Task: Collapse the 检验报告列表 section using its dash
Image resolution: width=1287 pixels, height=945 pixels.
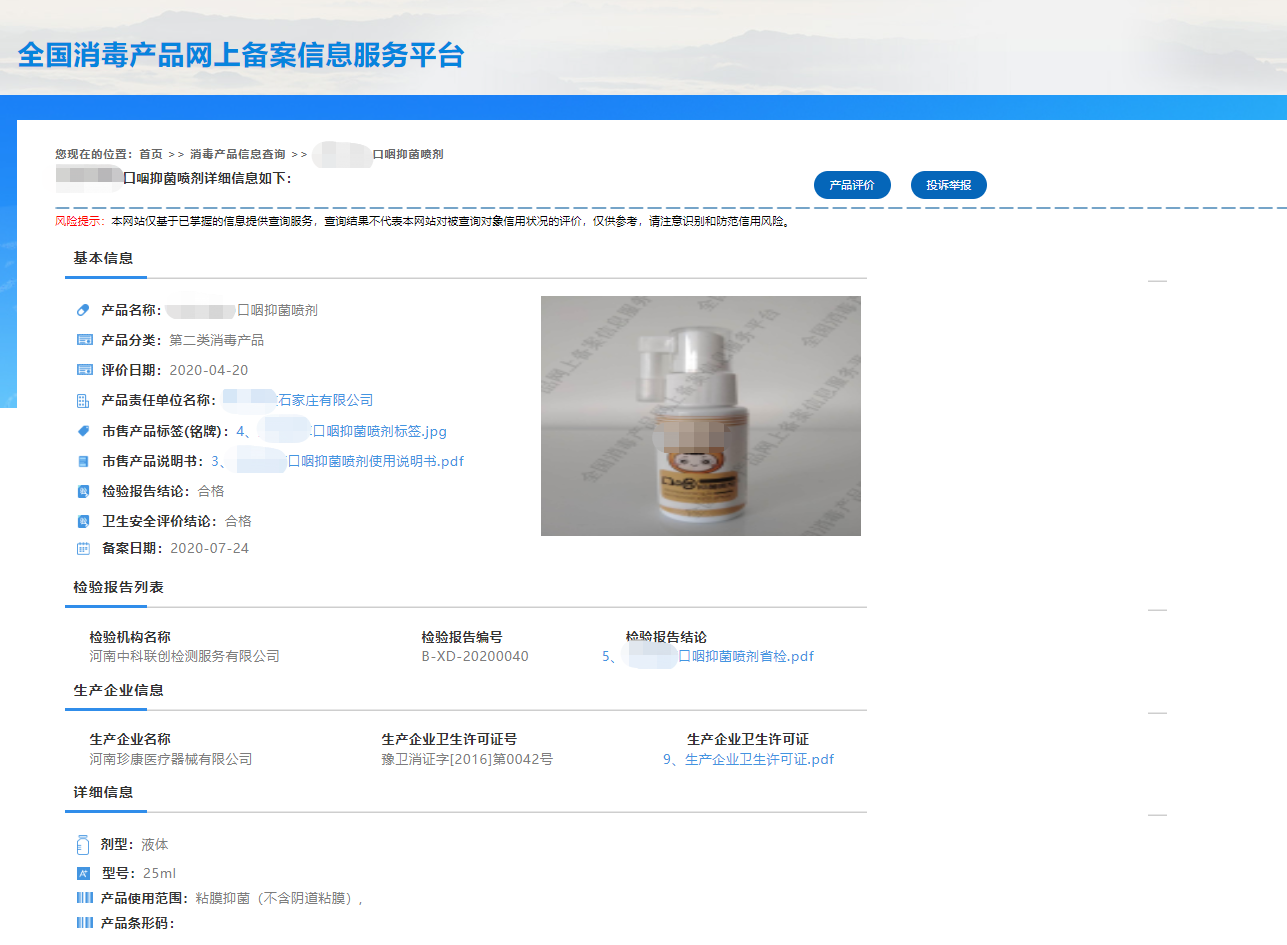Action: [1157, 610]
